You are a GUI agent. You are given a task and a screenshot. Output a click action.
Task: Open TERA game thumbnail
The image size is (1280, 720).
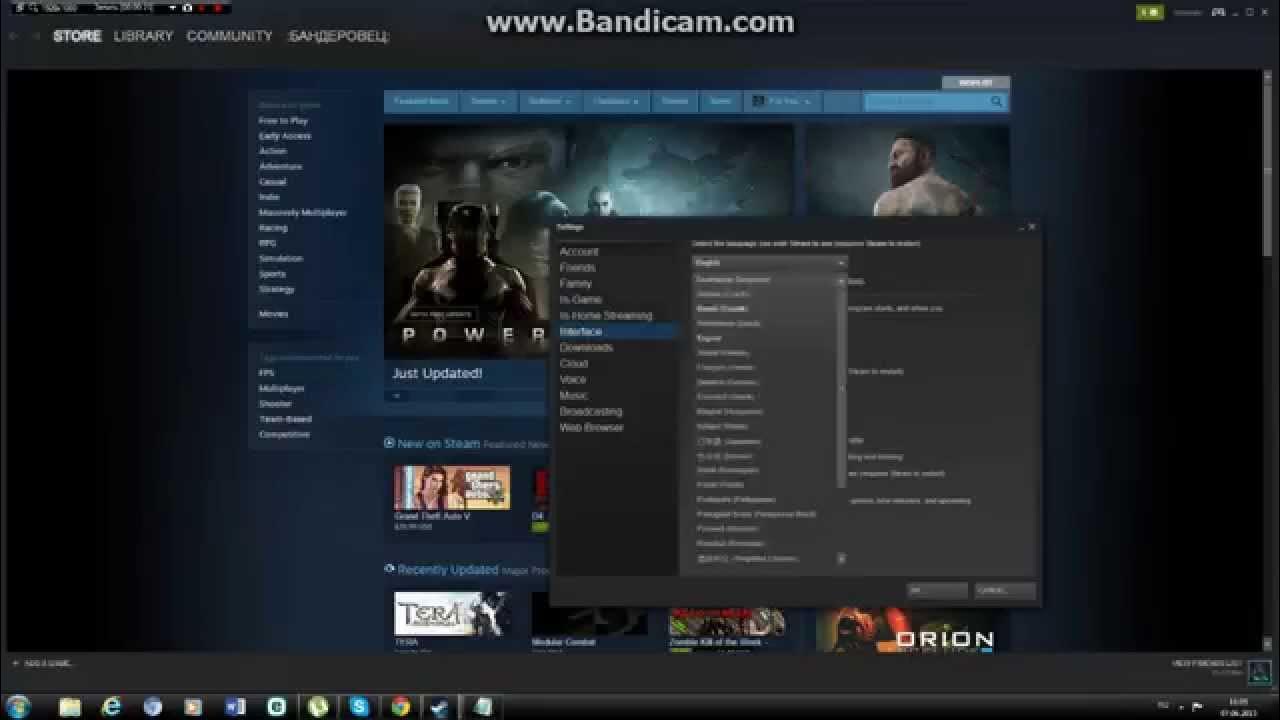click(452, 614)
